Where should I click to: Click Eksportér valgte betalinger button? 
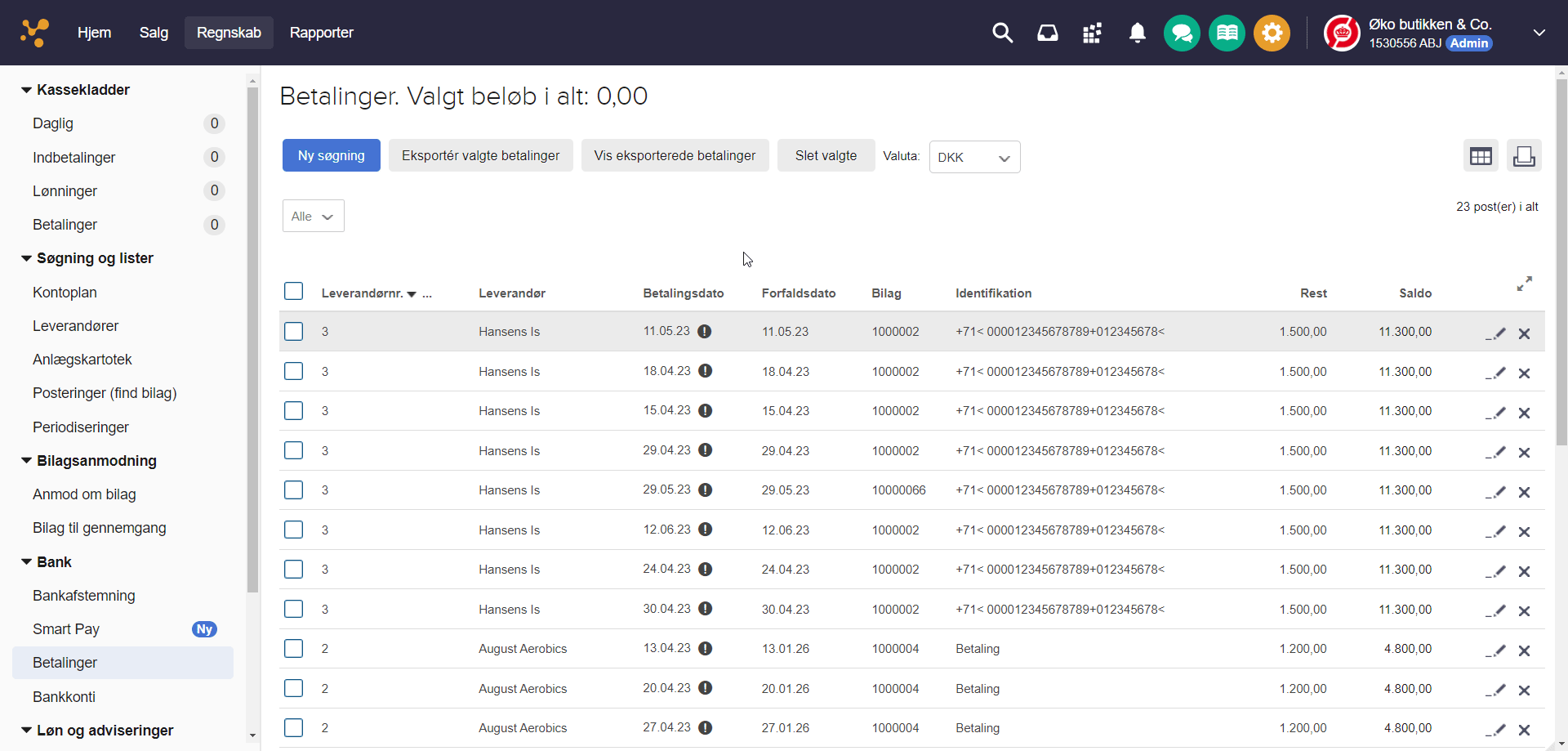coord(480,155)
